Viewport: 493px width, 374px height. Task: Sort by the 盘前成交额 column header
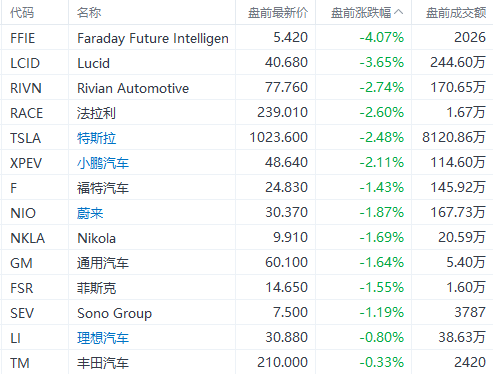click(x=456, y=13)
